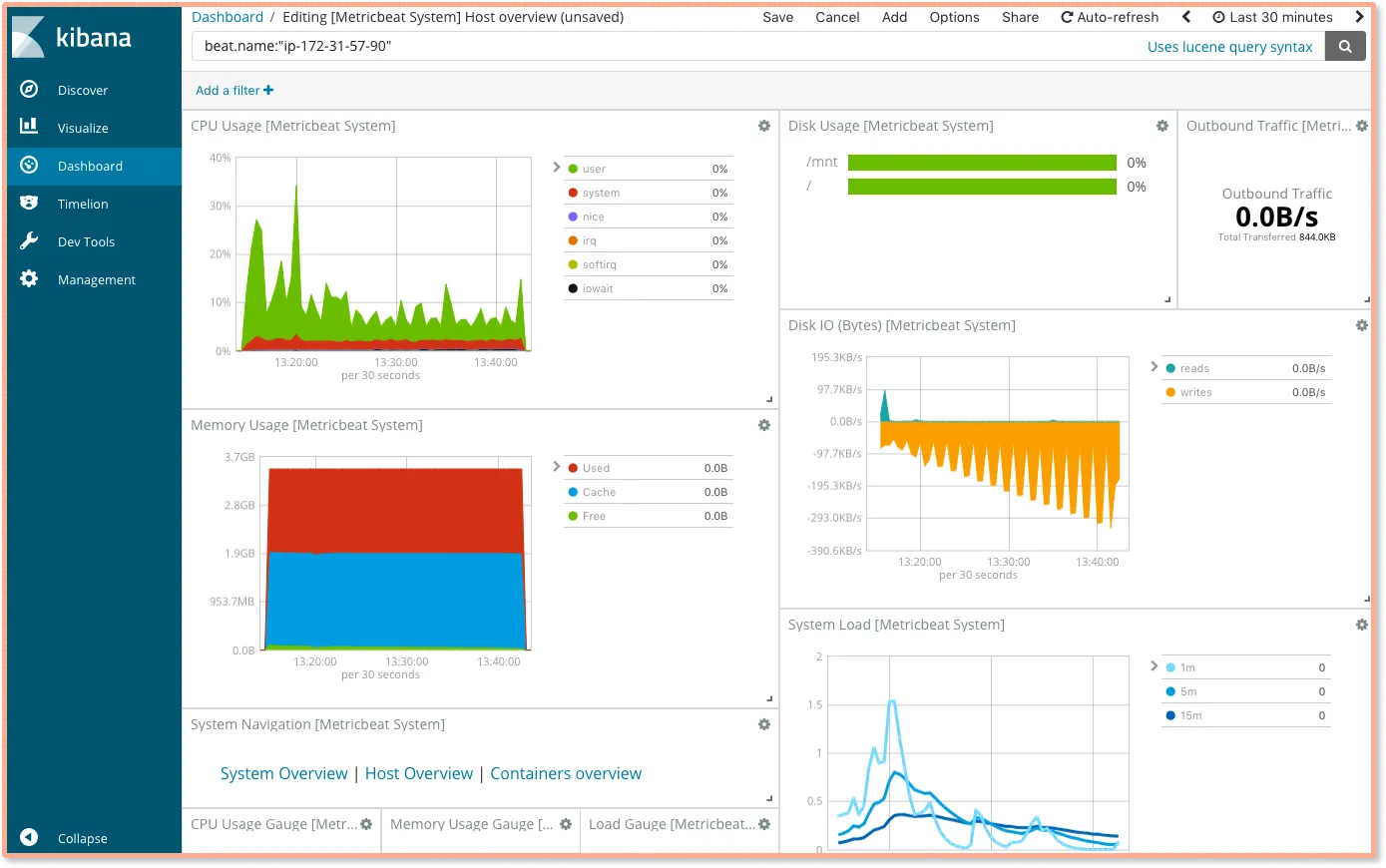Open the Visualize bar chart icon
The image size is (1386, 868).
tap(29, 127)
